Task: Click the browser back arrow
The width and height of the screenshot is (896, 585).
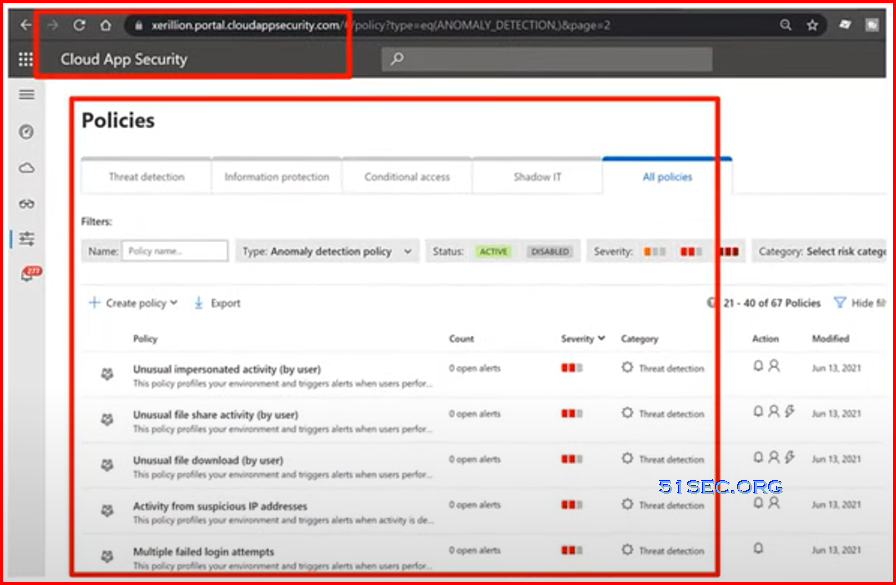Action: pos(26,25)
